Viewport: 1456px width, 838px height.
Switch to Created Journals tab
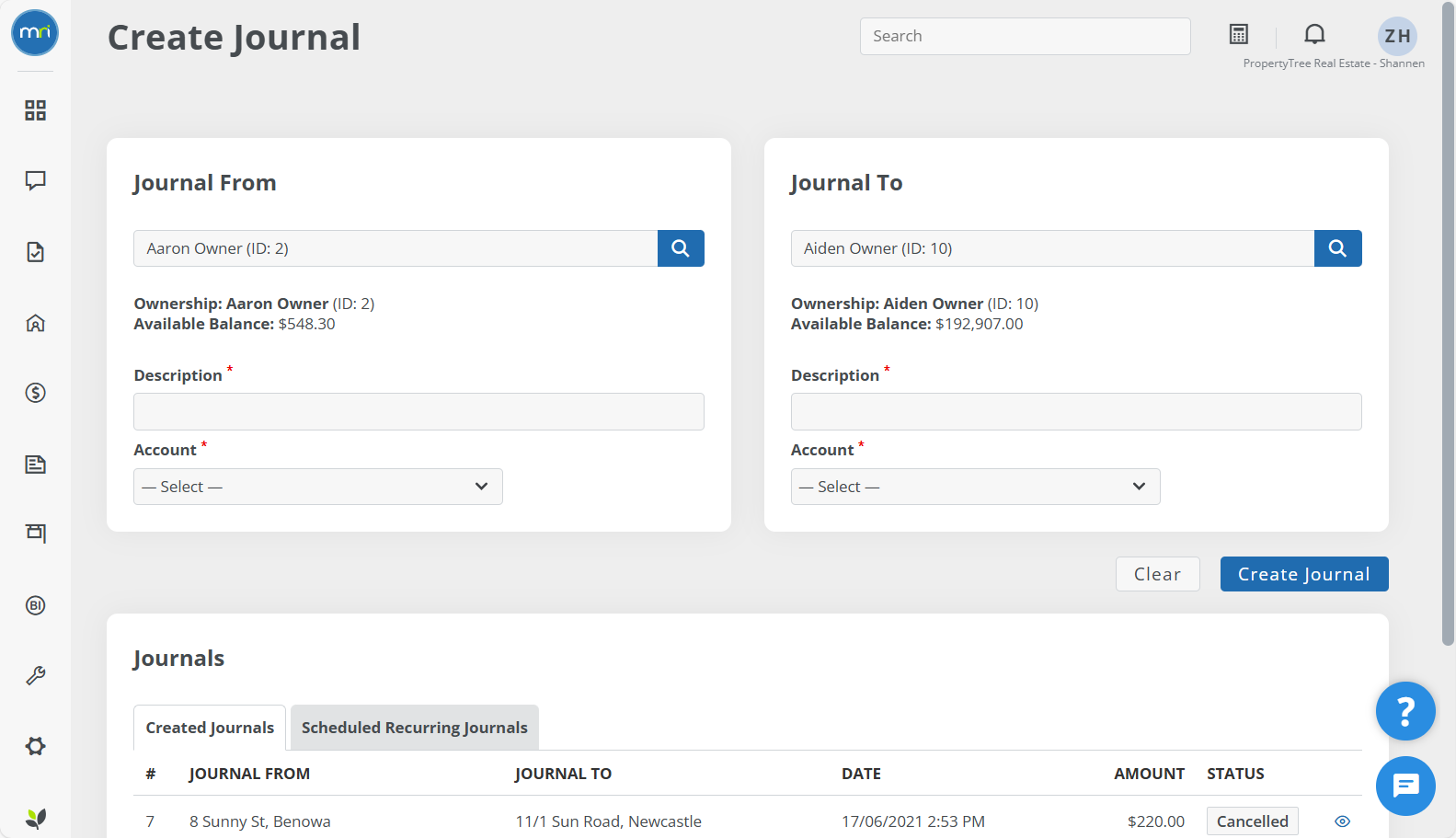point(210,728)
